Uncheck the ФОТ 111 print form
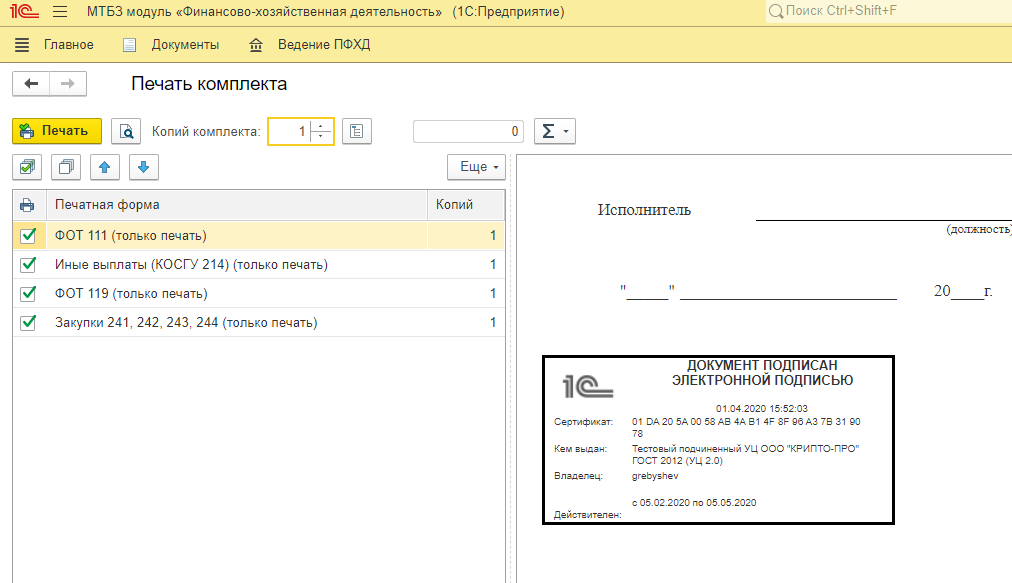The width and height of the screenshot is (1012, 583). tap(27, 236)
